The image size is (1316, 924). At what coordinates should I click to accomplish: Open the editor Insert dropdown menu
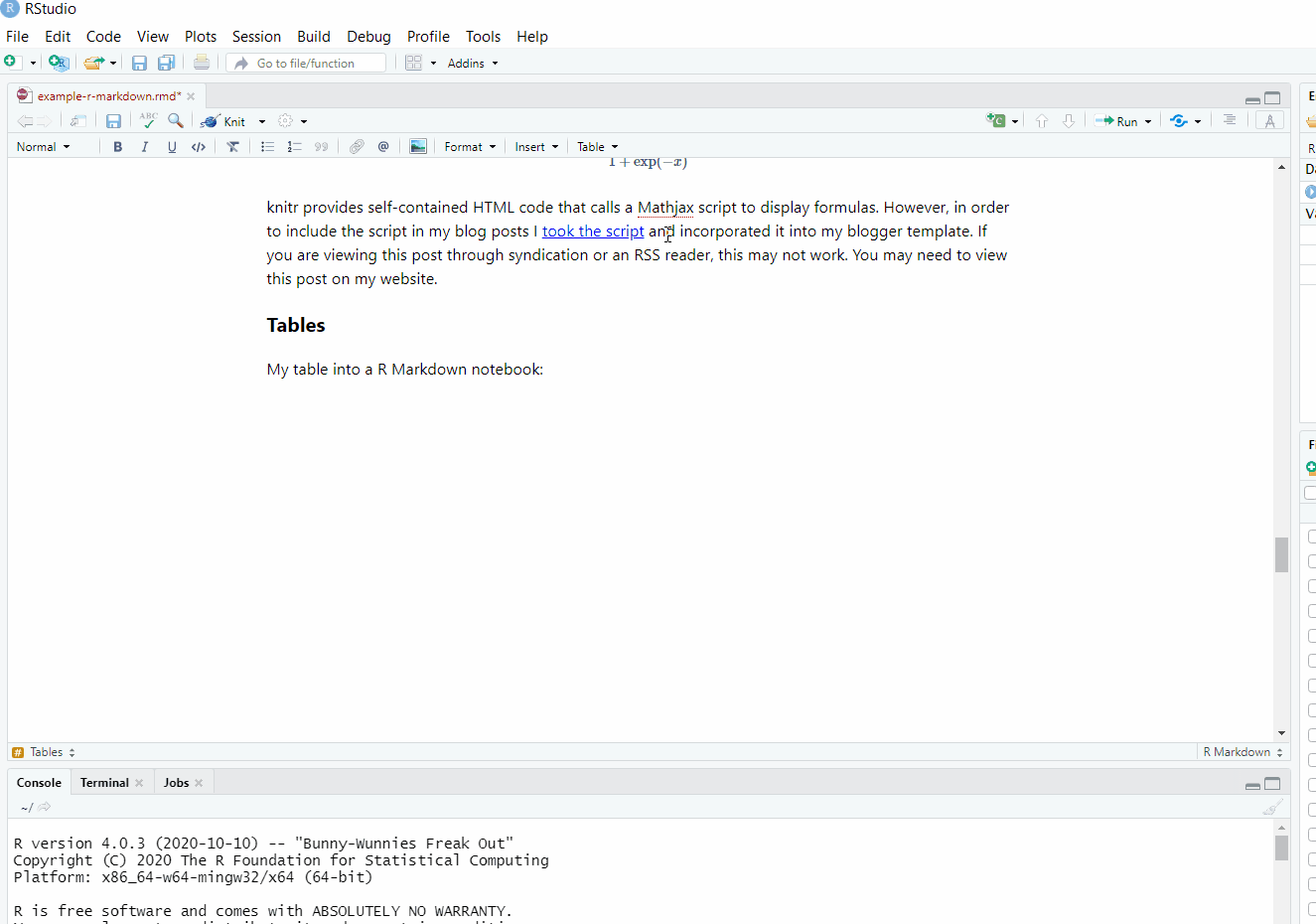click(x=536, y=146)
